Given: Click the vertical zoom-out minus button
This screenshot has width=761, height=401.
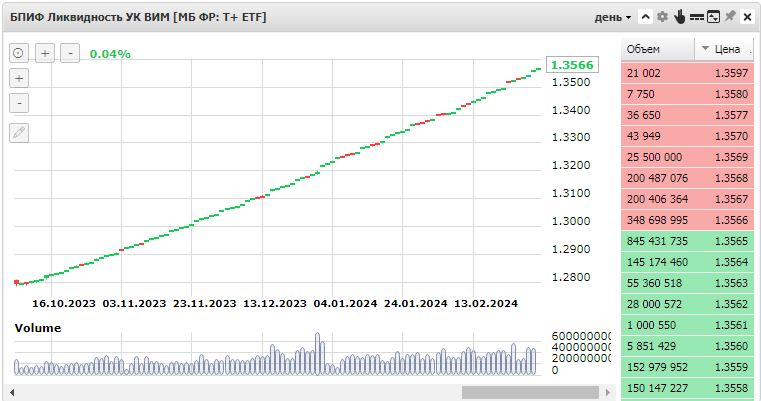Looking at the screenshot, I should pyautogui.click(x=19, y=103).
